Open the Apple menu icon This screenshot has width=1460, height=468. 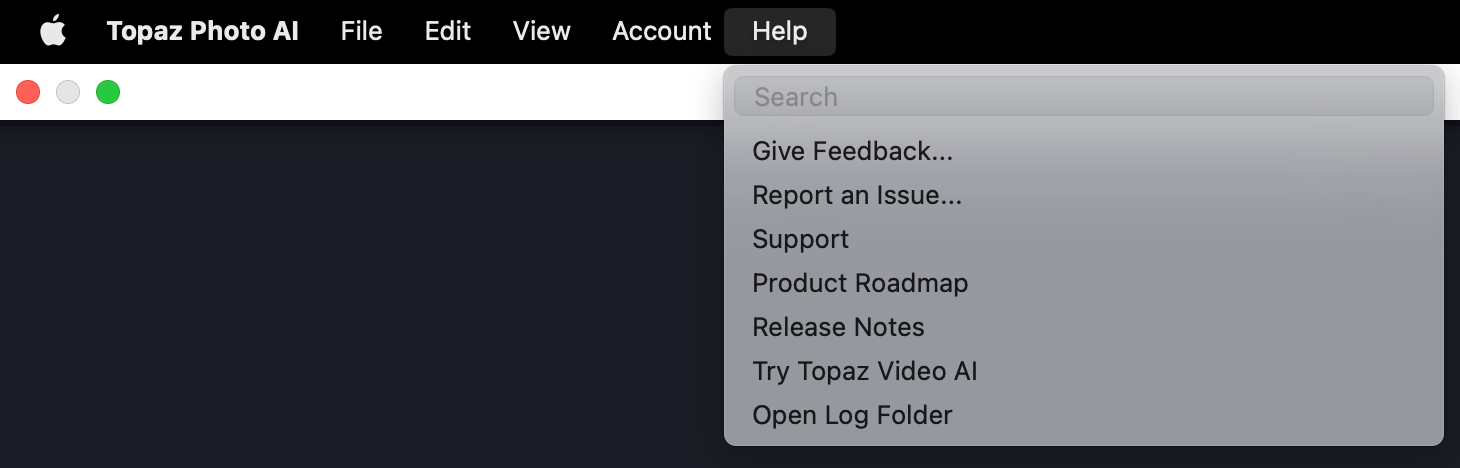[53, 32]
